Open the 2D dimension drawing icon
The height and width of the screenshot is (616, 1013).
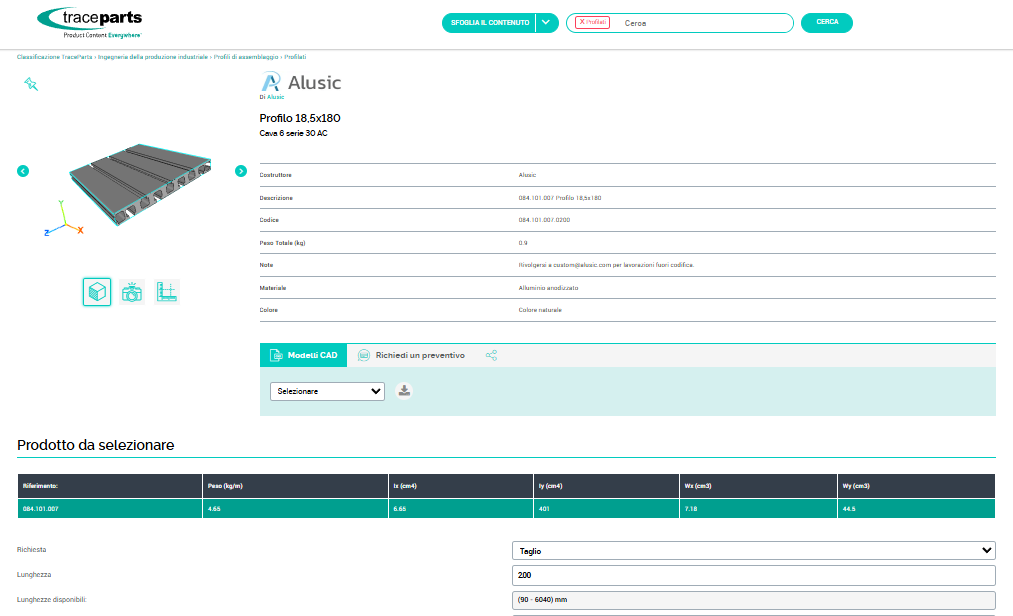(167, 292)
